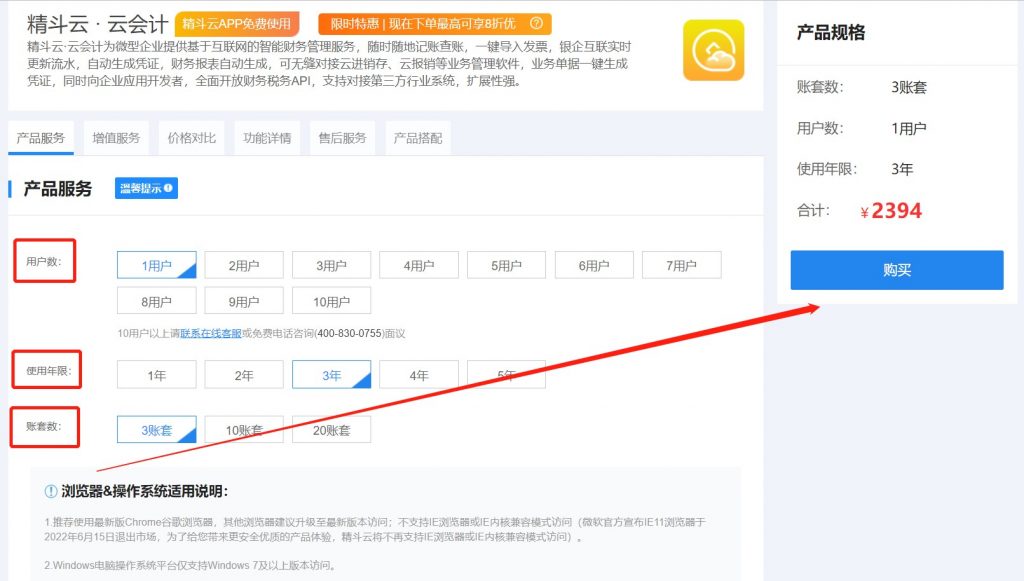View the 产品搭配 tab
This screenshot has height=581, width=1024.
[x=418, y=138]
